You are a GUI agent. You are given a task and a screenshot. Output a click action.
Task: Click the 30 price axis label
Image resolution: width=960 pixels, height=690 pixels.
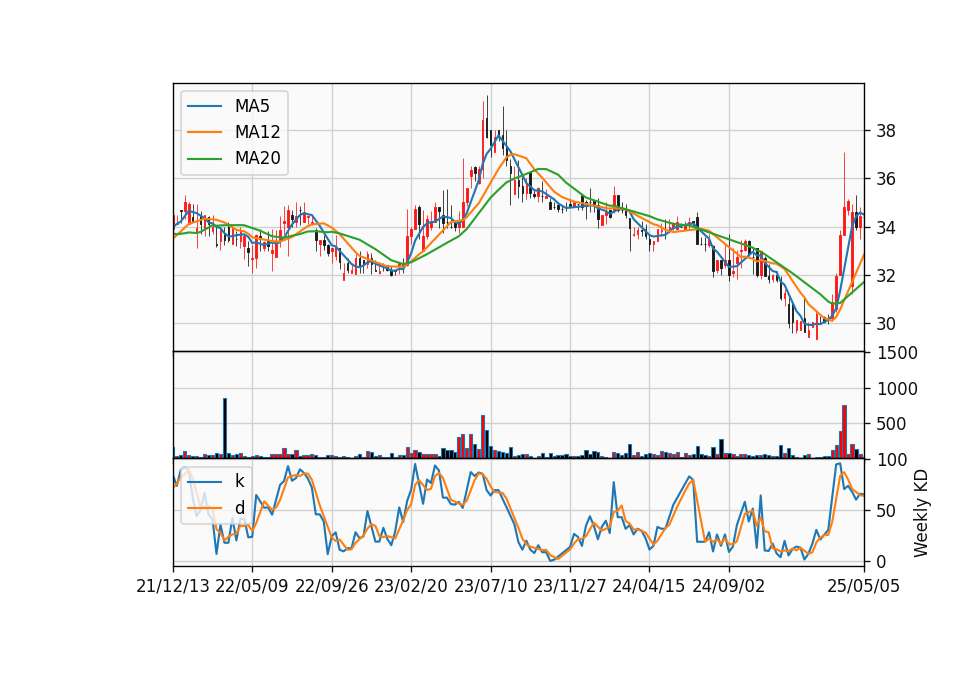coord(885,324)
